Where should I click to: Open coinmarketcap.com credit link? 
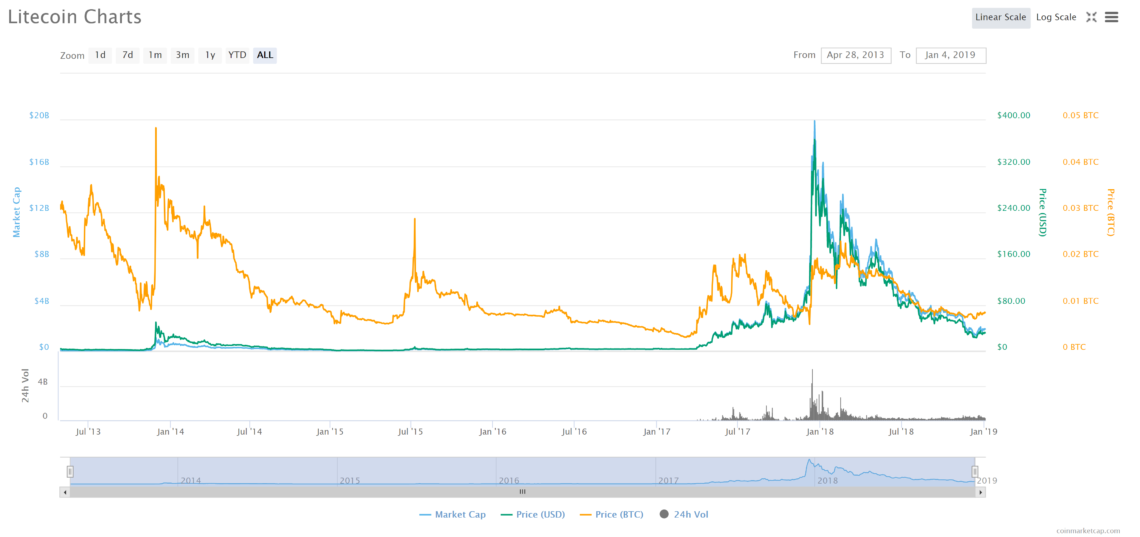(1088, 531)
